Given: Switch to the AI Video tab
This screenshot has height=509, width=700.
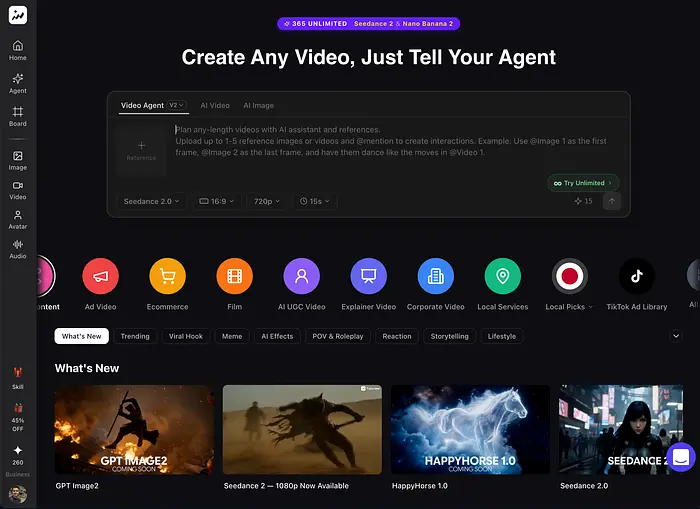Looking at the screenshot, I should point(214,105).
